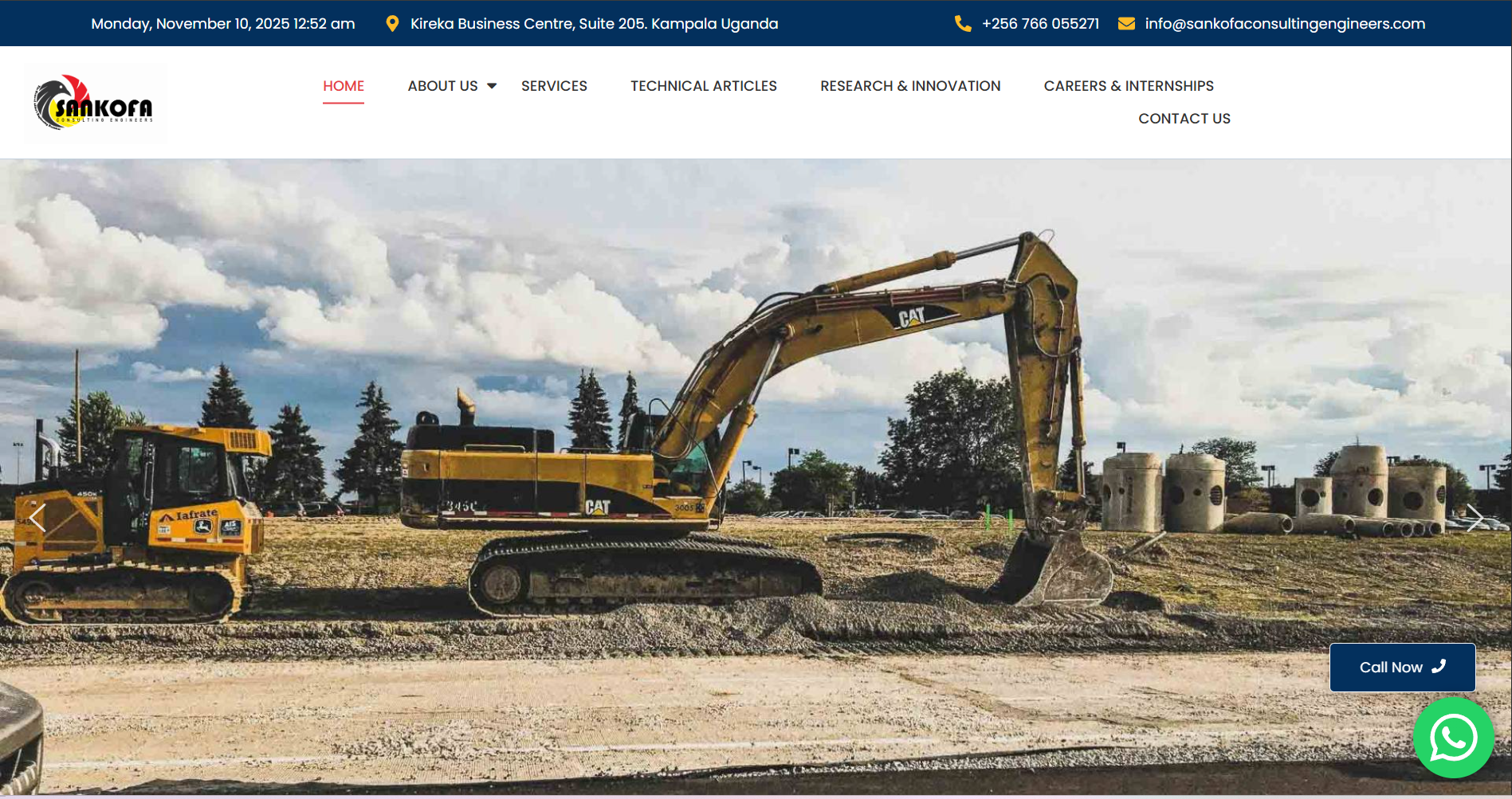Open the SERVICES menu entry
Image resolution: width=1512 pixels, height=799 pixels.
pos(554,85)
